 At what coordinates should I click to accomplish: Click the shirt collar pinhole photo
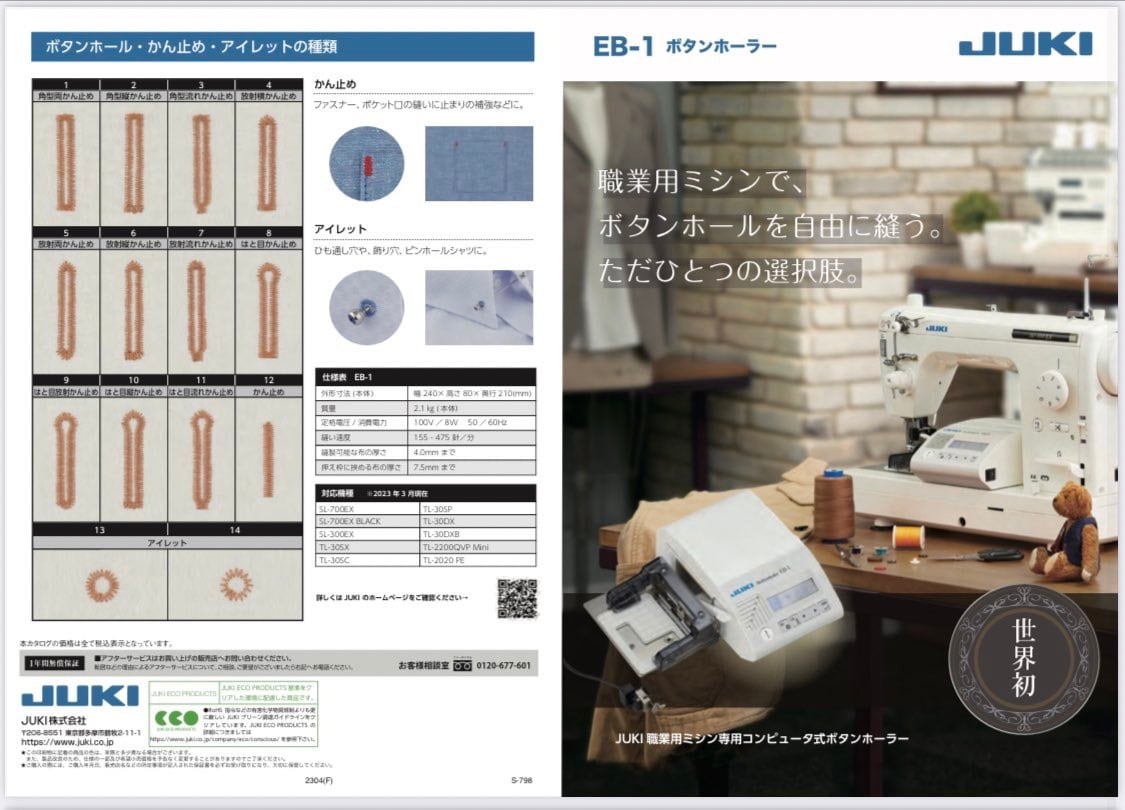pos(479,308)
